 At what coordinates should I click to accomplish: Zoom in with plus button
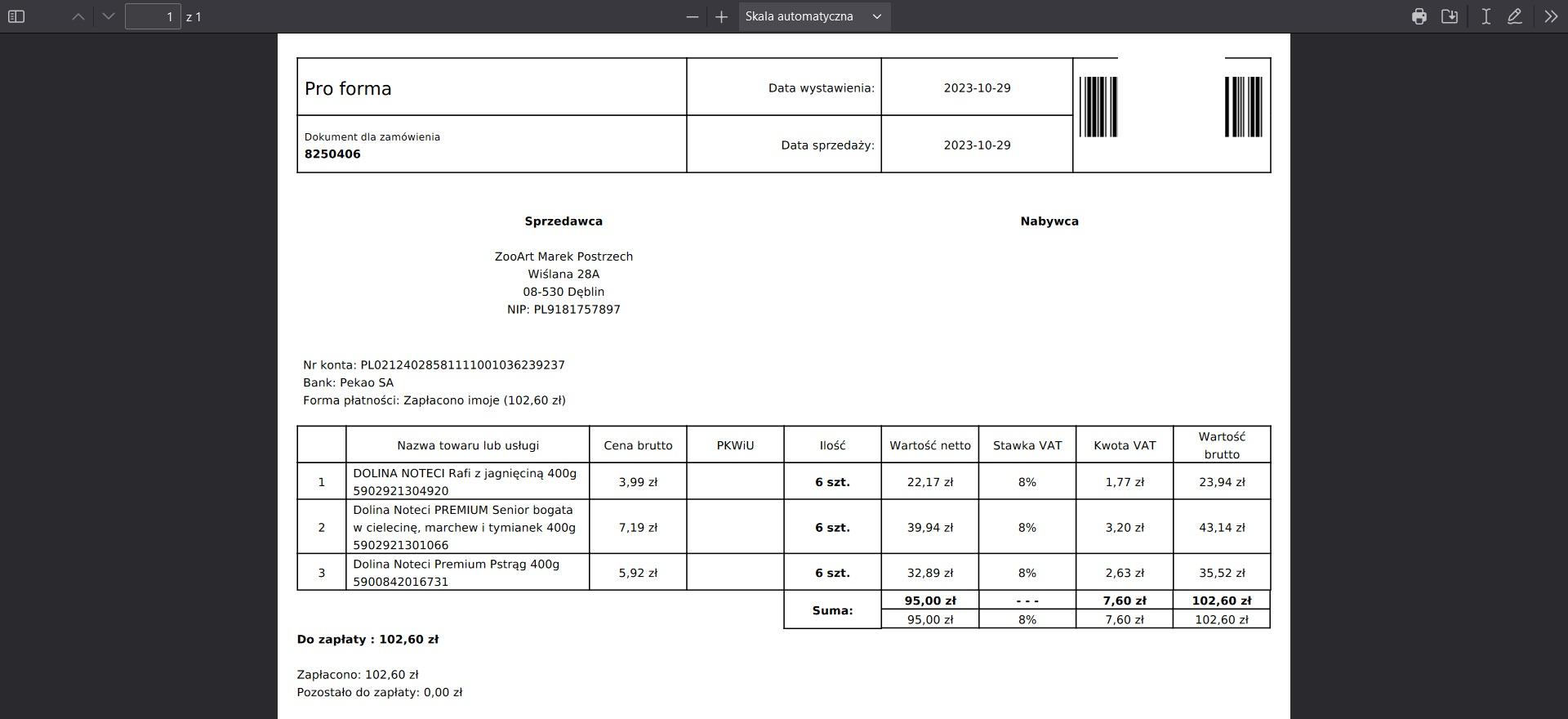[721, 16]
